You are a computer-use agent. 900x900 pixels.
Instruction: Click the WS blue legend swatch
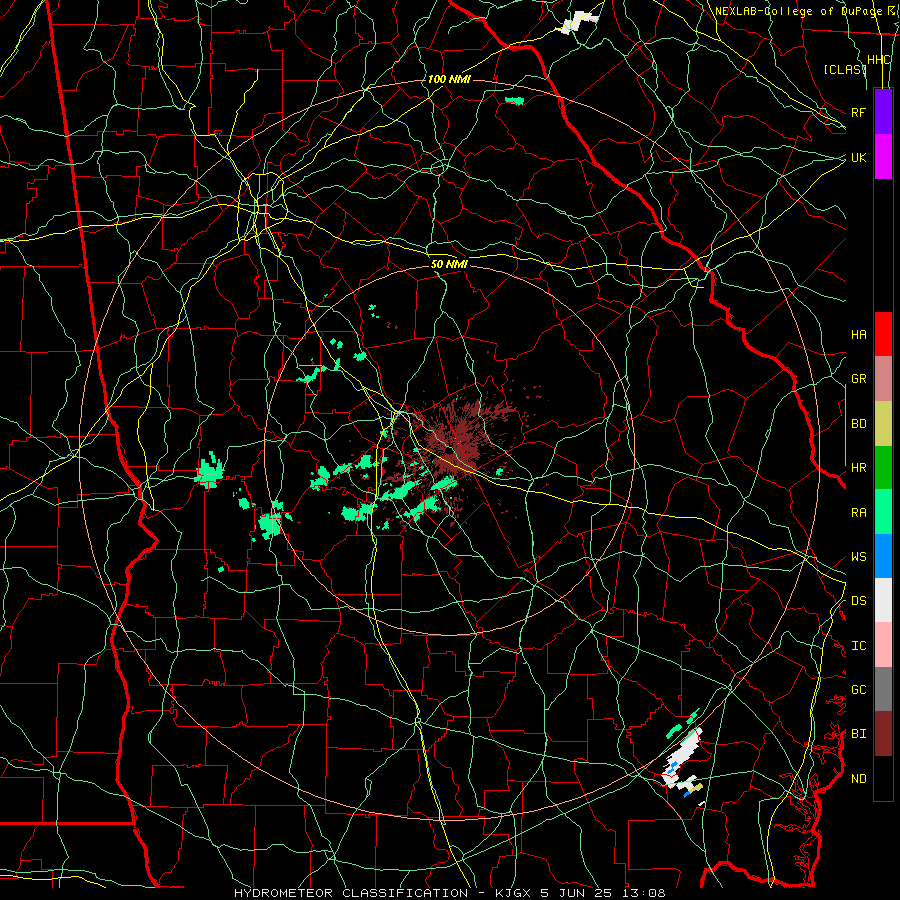pos(883,556)
